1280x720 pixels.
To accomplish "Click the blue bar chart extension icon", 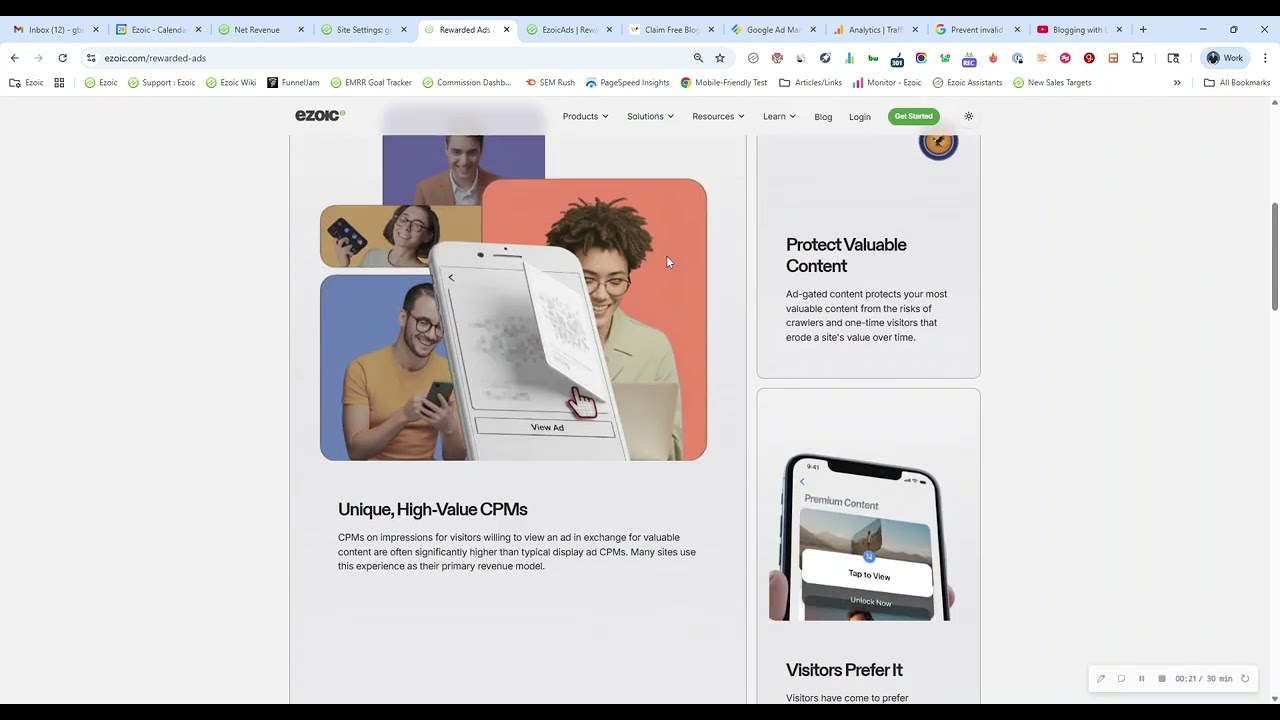I will coord(849,58).
